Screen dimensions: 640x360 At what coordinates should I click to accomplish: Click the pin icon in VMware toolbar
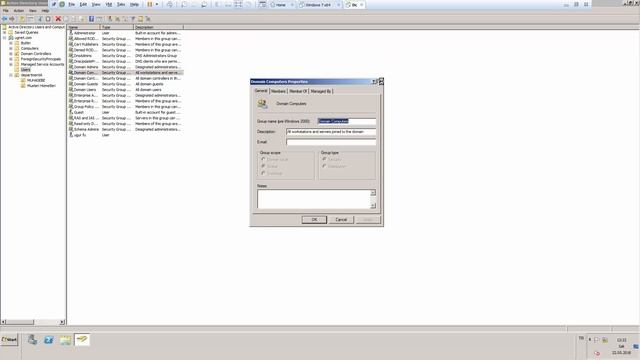54,4
